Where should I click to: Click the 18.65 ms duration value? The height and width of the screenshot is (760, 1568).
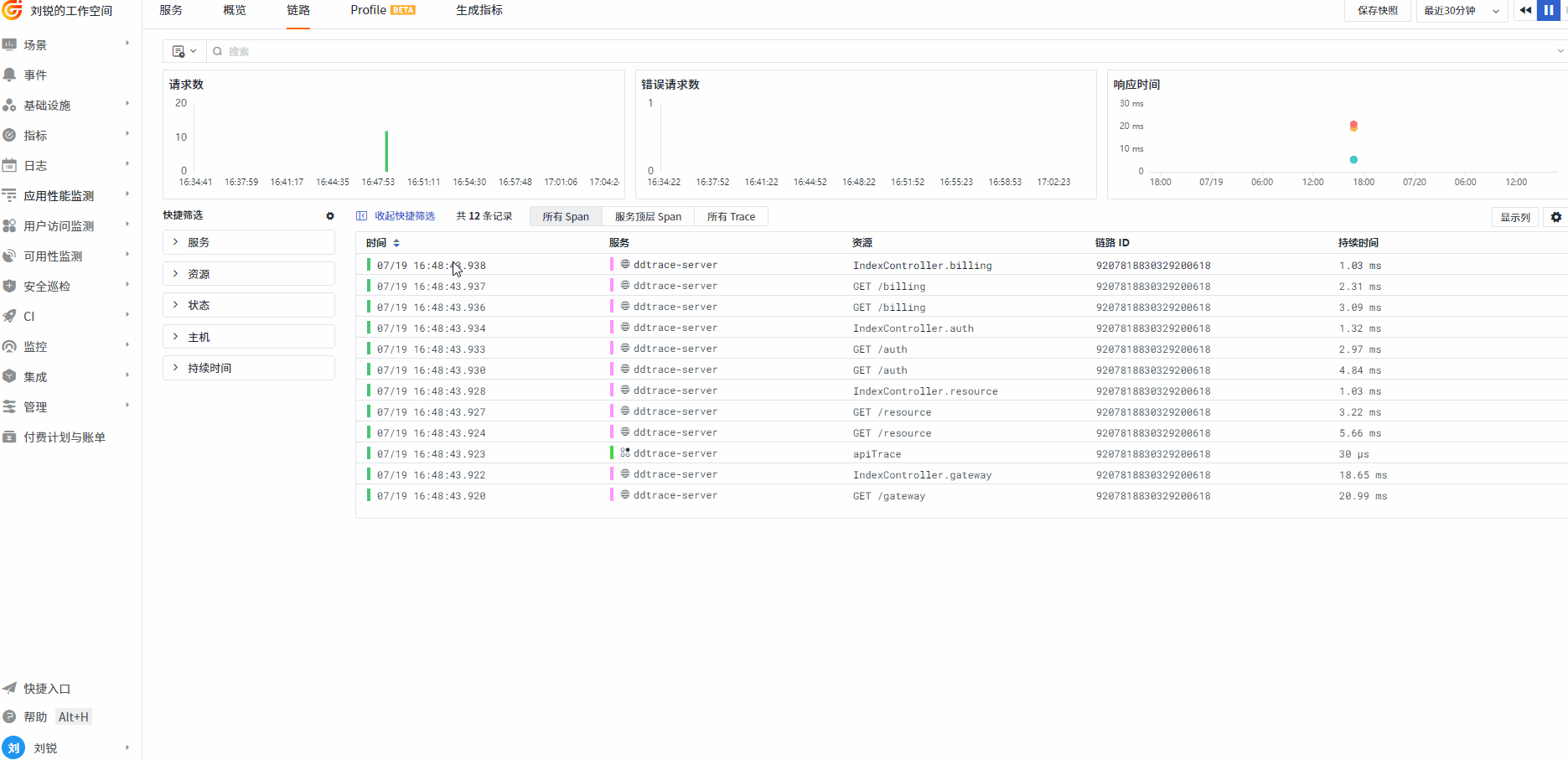point(1363,475)
